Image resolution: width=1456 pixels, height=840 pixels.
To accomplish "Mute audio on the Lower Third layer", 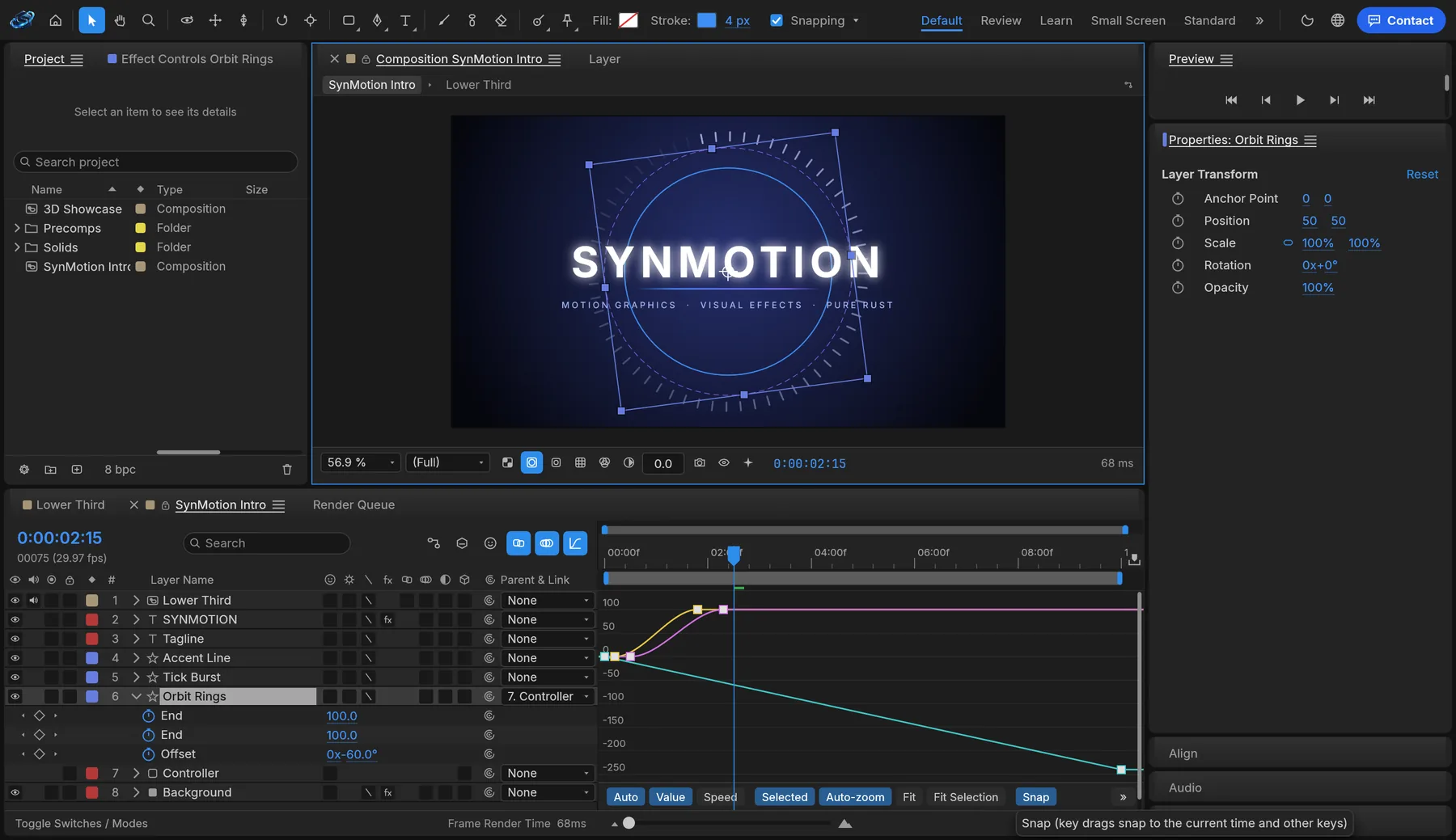I will [33, 601].
